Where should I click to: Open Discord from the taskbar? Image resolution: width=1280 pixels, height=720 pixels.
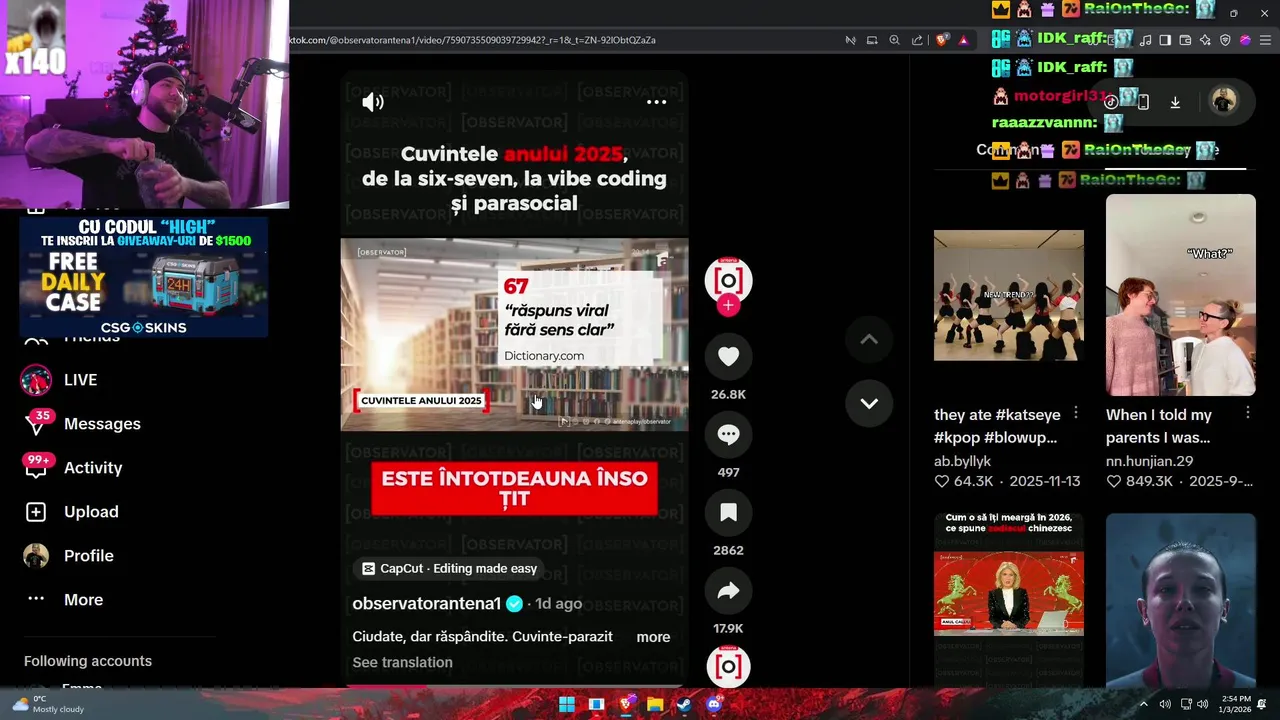(x=714, y=704)
